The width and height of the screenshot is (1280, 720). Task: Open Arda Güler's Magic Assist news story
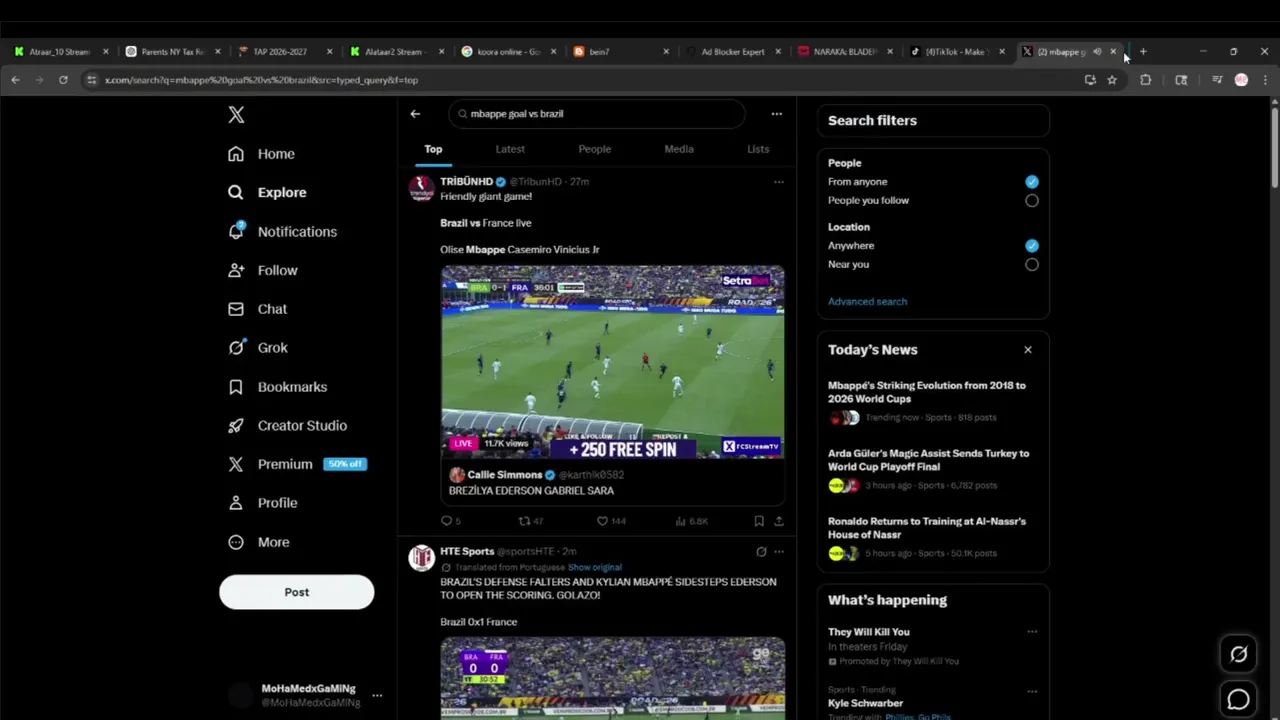933,468
